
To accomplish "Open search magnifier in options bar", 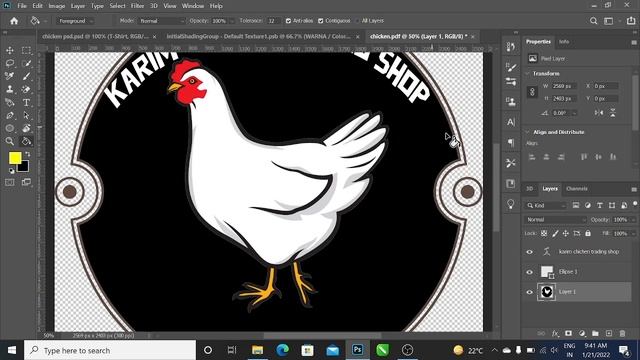I will (x=593, y=21).
